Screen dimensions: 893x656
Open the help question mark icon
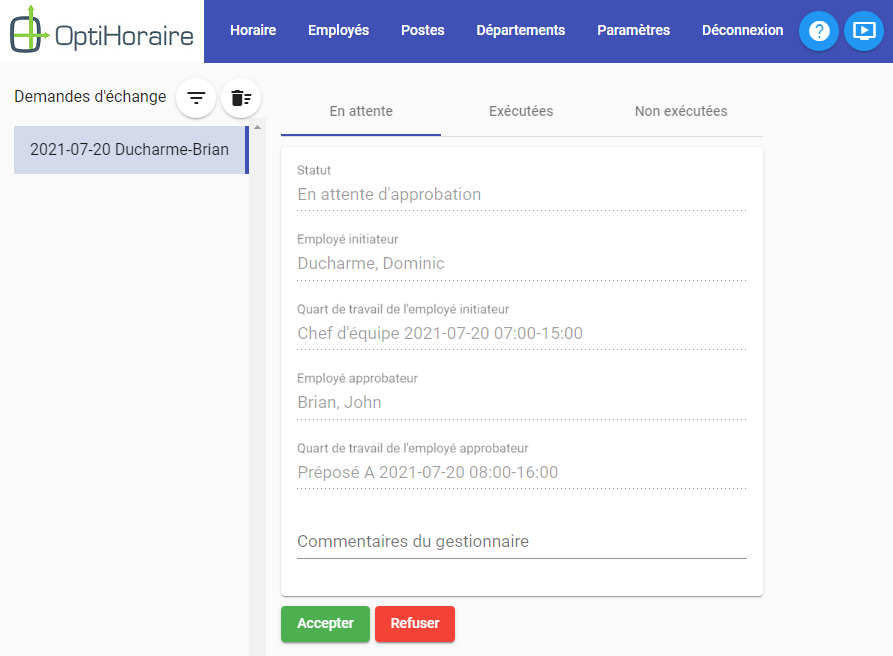pyautogui.click(x=819, y=31)
